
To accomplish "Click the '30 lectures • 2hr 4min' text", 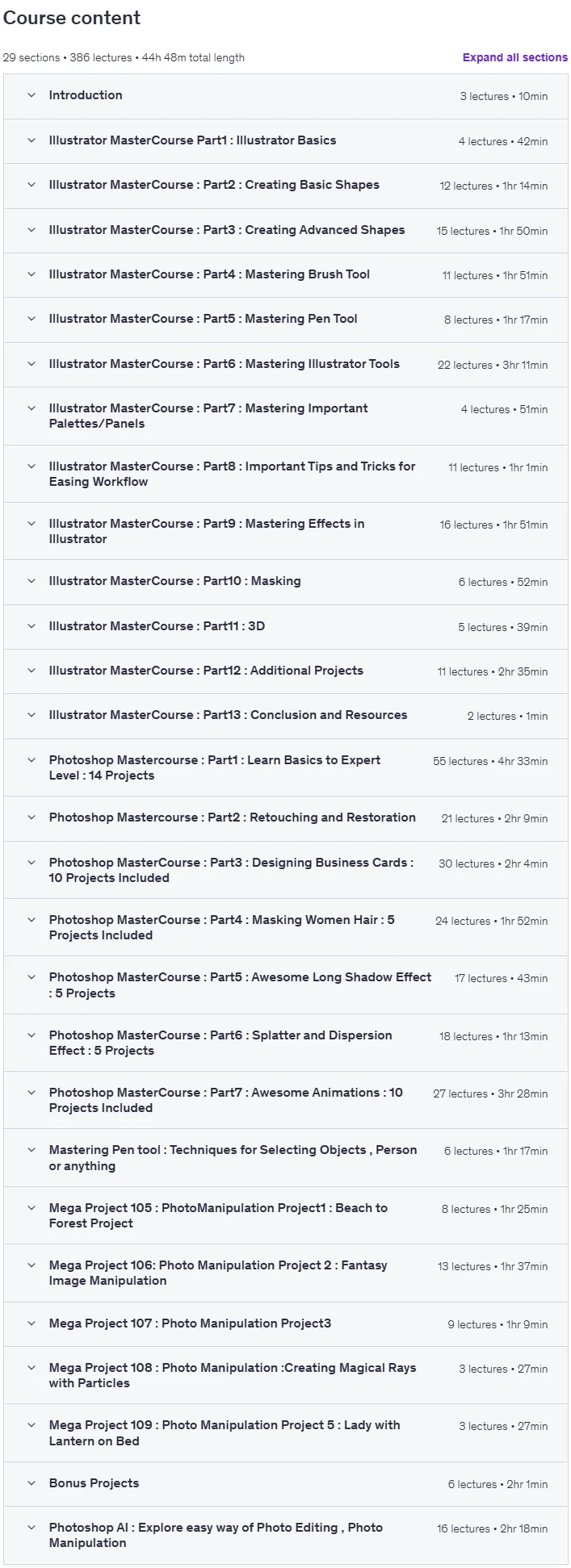I will point(493,863).
